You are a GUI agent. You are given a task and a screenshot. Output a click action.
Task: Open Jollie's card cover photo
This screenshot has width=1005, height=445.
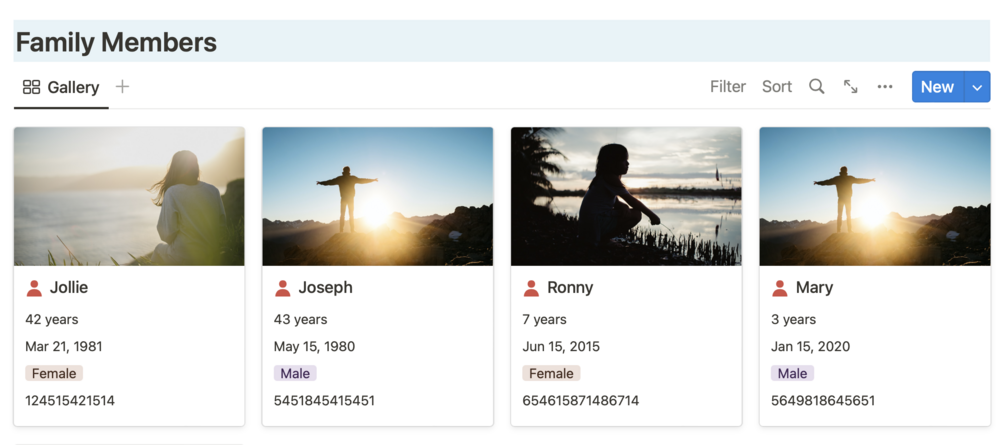129,196
